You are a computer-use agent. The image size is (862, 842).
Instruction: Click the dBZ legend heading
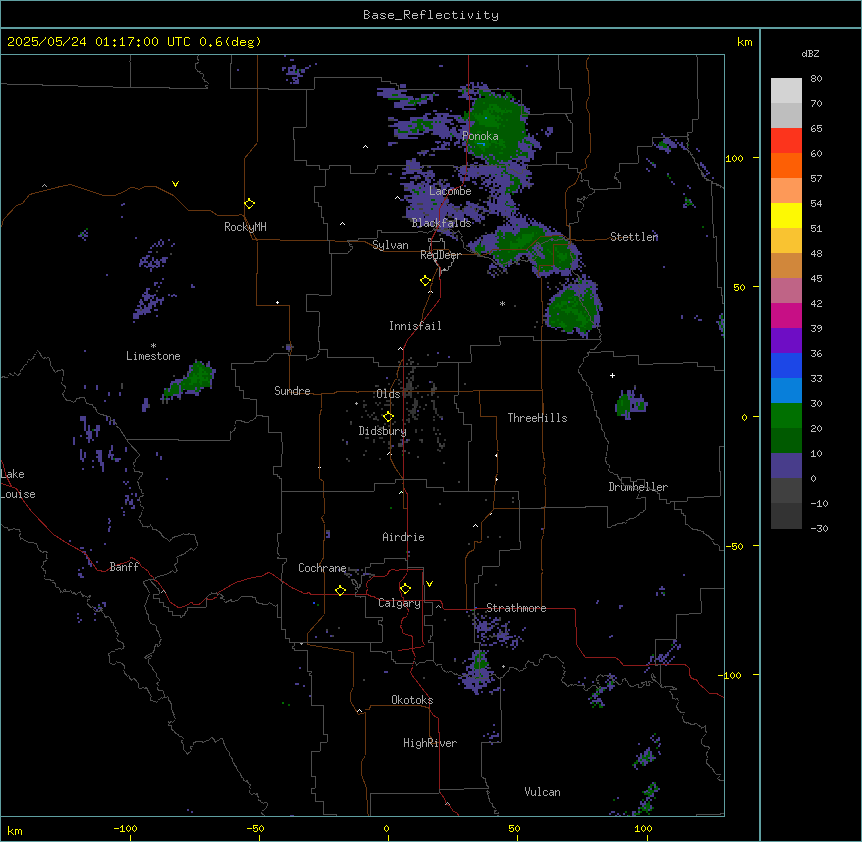point(810,53)
